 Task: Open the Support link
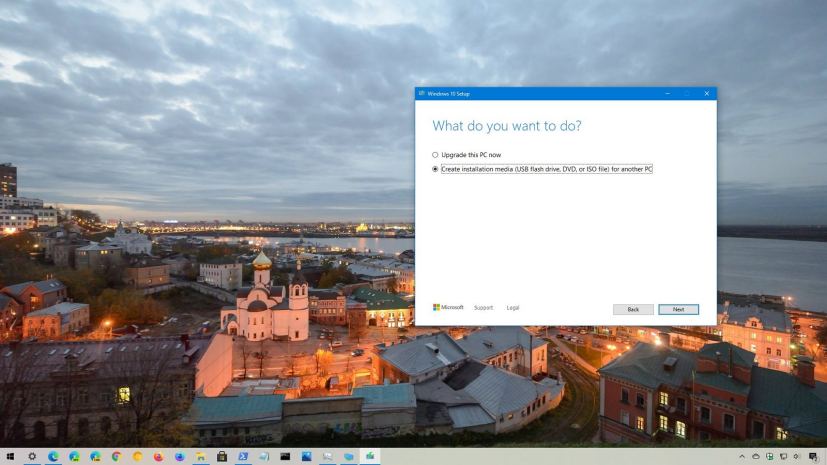click(483, 308)
